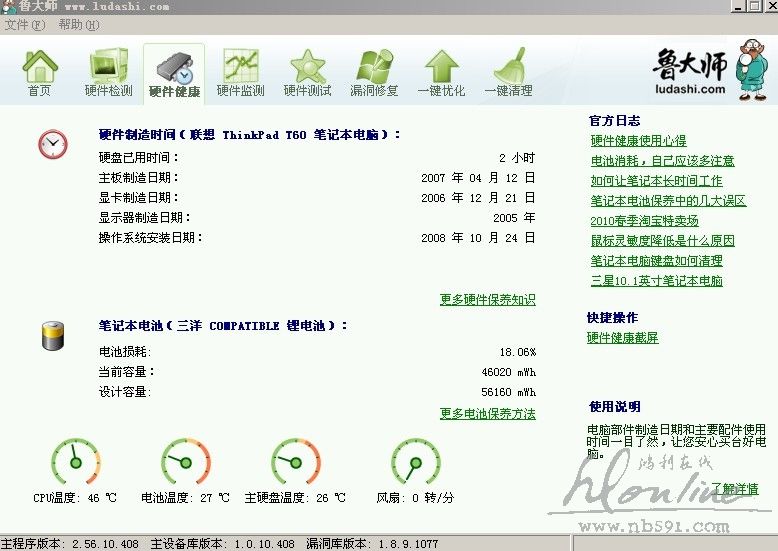The width and height of the screenshot is (778, 551).
Task: Click the 电池损耗 value 18.06%
Action: [x=518, y=352]
